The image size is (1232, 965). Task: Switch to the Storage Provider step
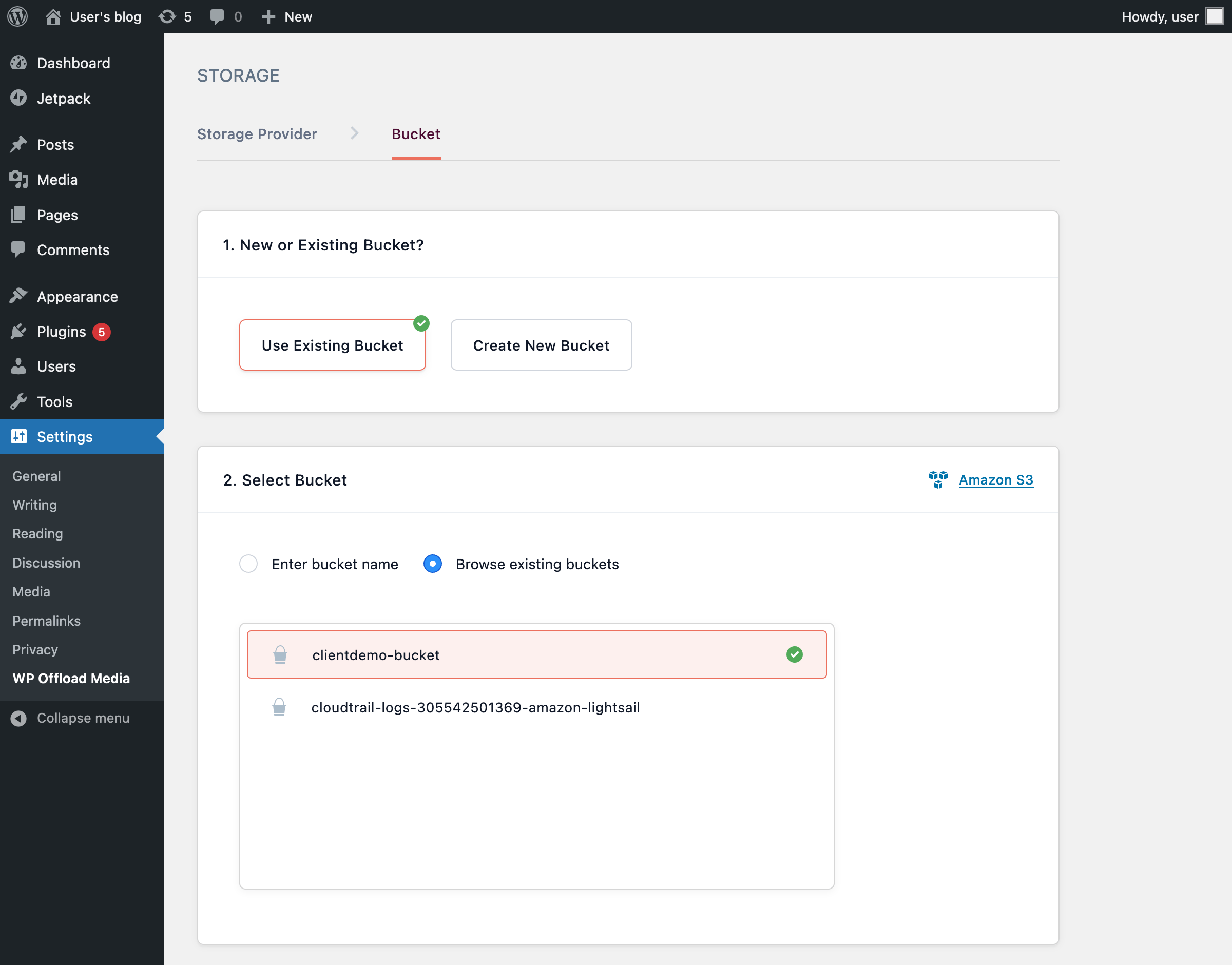click(x=257, y=134)
